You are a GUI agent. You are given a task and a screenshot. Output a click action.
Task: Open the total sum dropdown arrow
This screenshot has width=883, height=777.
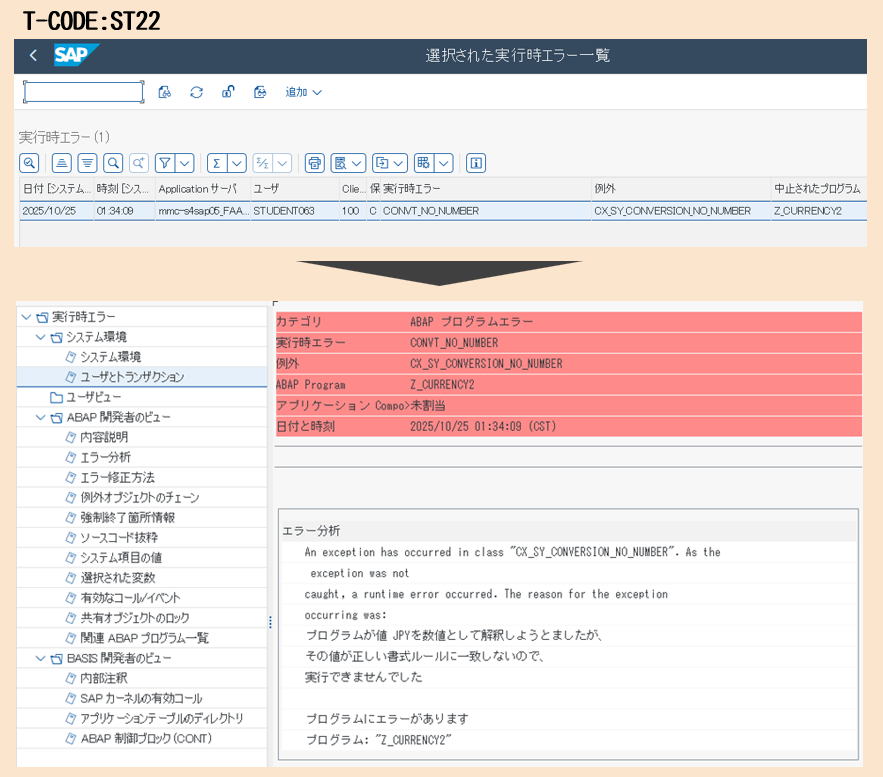point(237,163)
